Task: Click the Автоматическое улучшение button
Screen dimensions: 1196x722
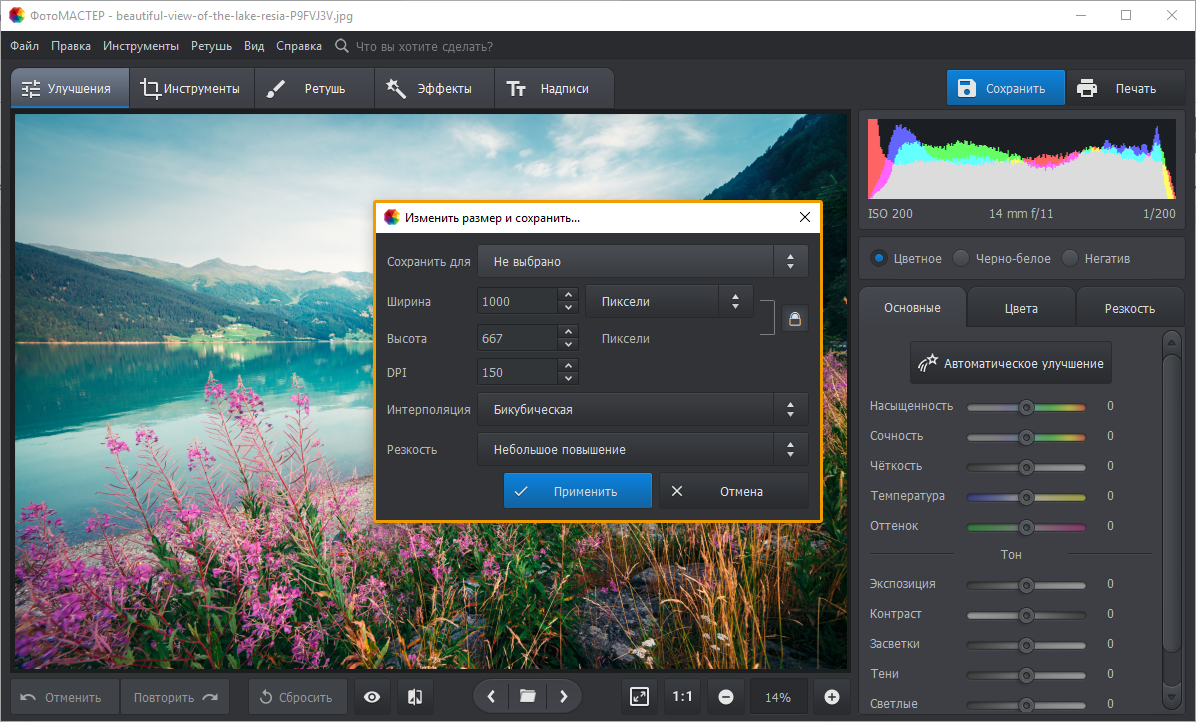Action: [x=1010, y=363]
